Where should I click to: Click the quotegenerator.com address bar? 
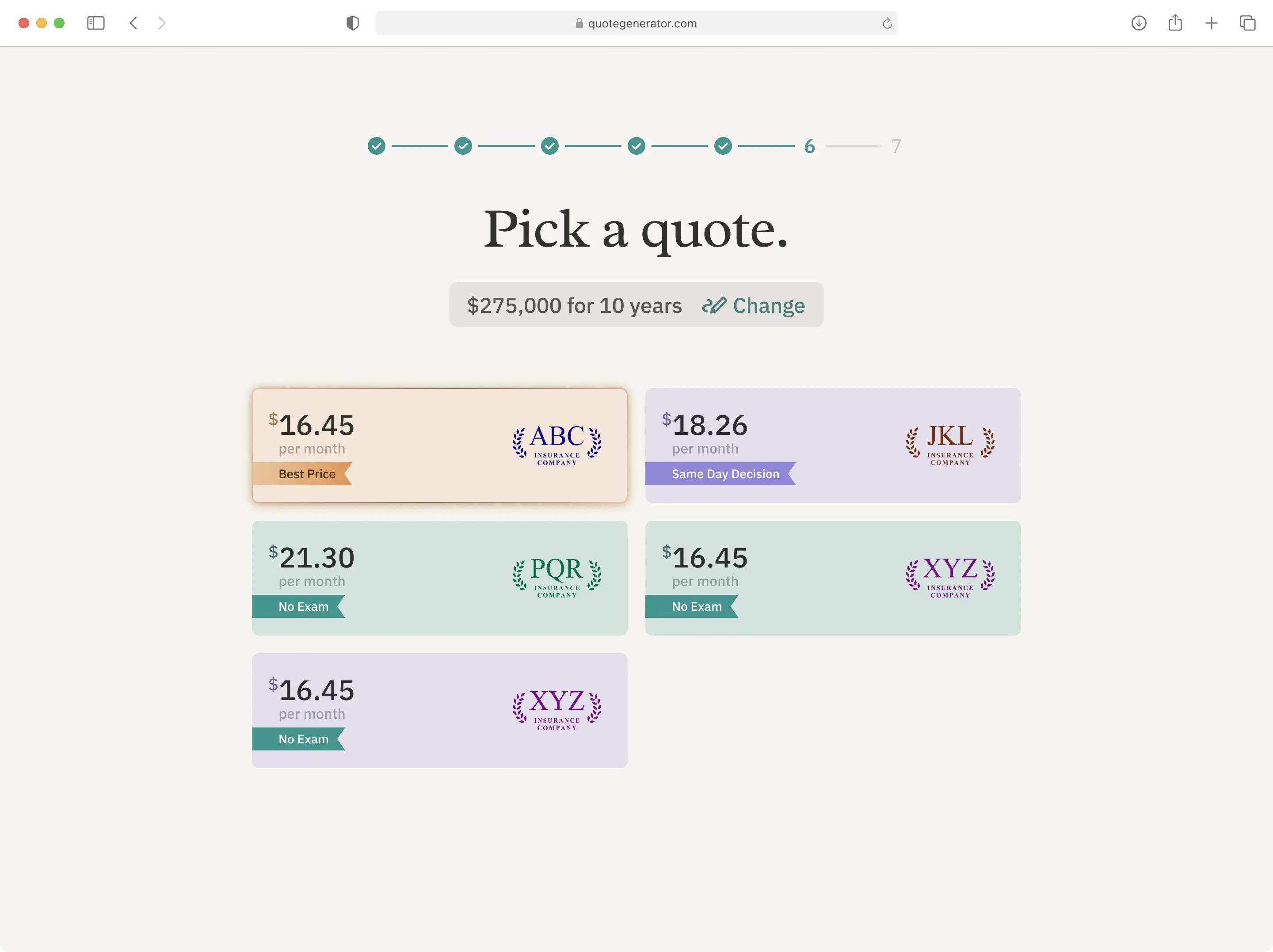tap(636, 23)
